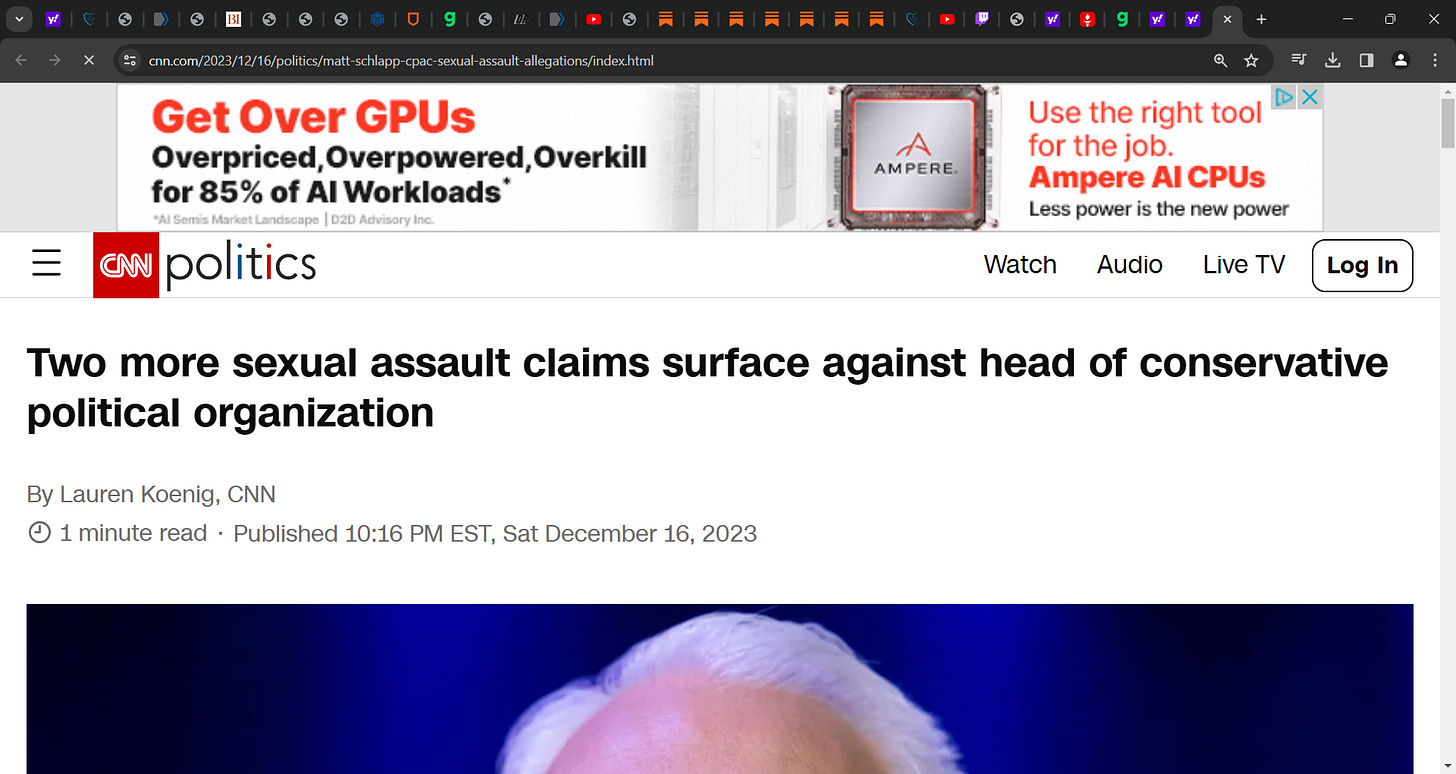Open the media controls icon
Viewport: 1456px width, 774px height.
1299,60
